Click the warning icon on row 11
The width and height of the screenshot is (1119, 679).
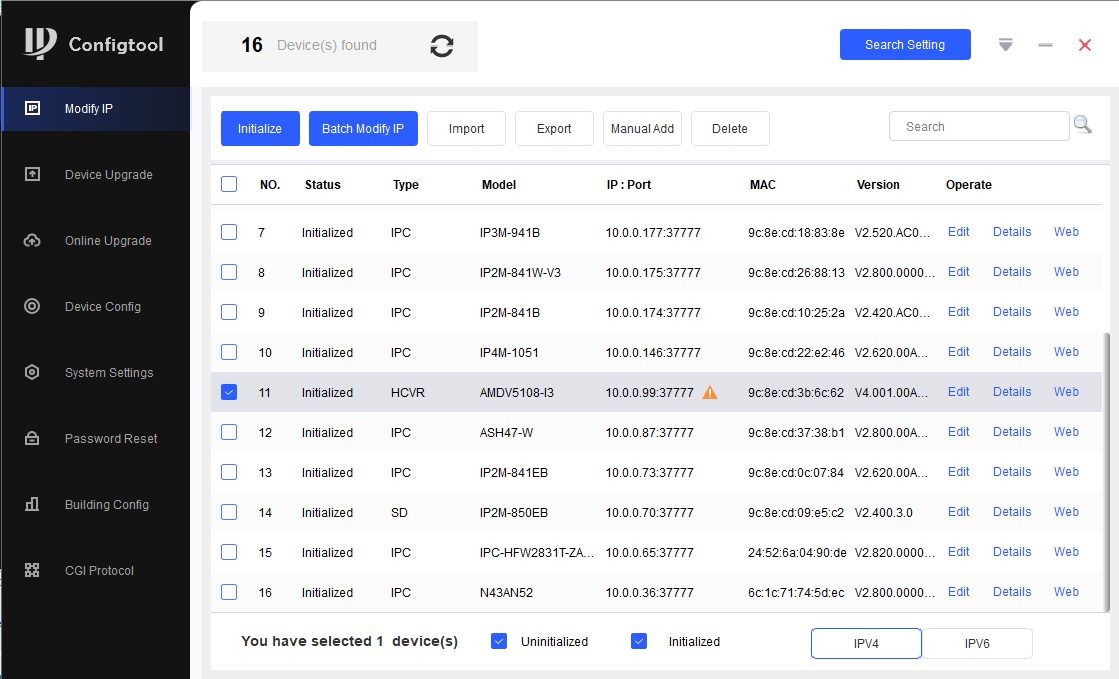point(710,392)
